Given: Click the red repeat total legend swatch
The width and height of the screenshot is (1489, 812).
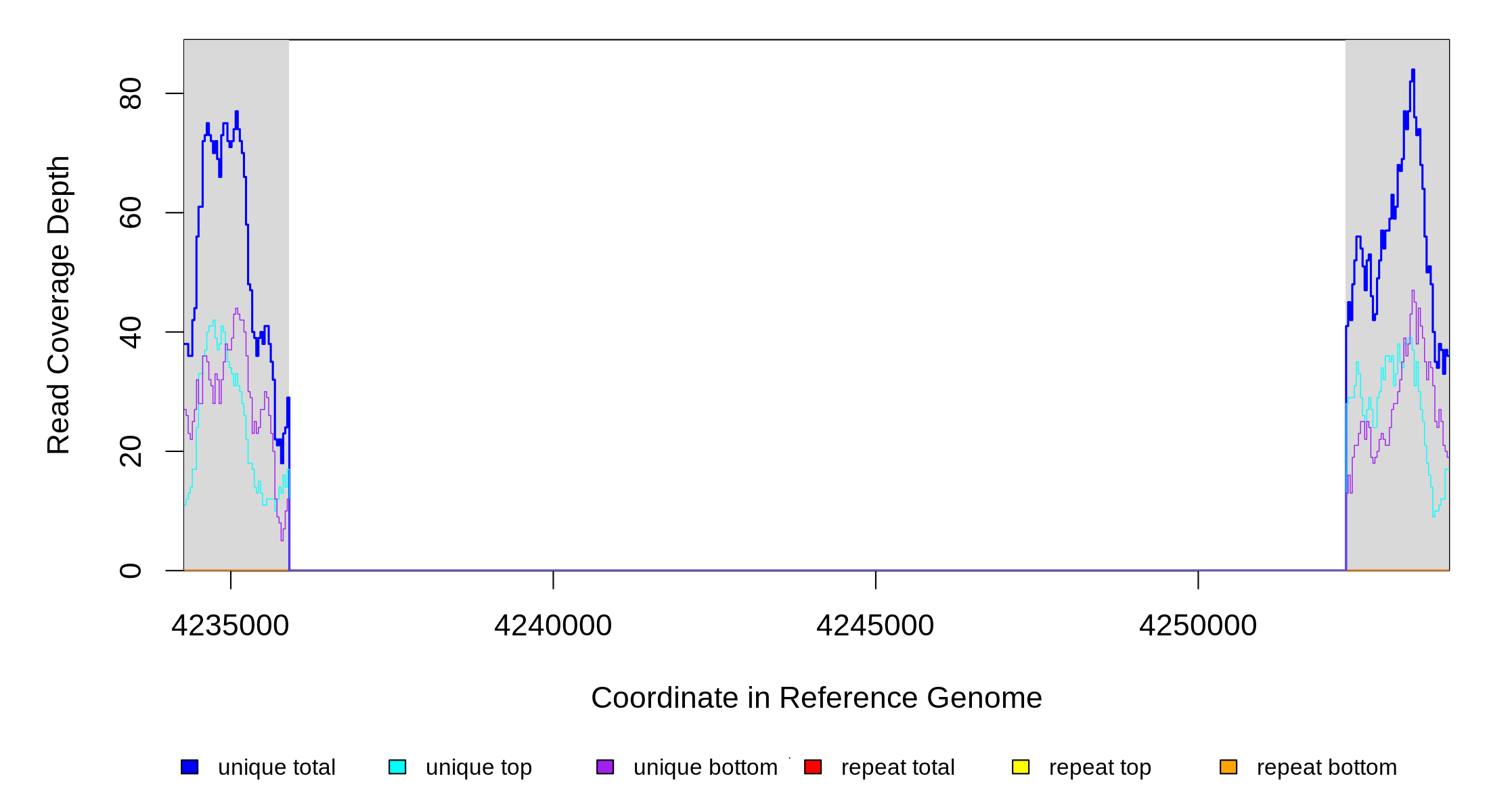Looking at the screenshot, I should coord(813,767).
